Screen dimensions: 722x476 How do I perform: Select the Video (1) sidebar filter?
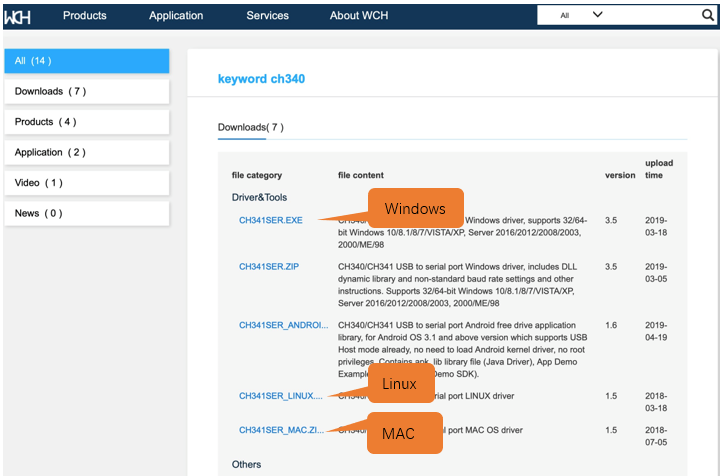87,183
